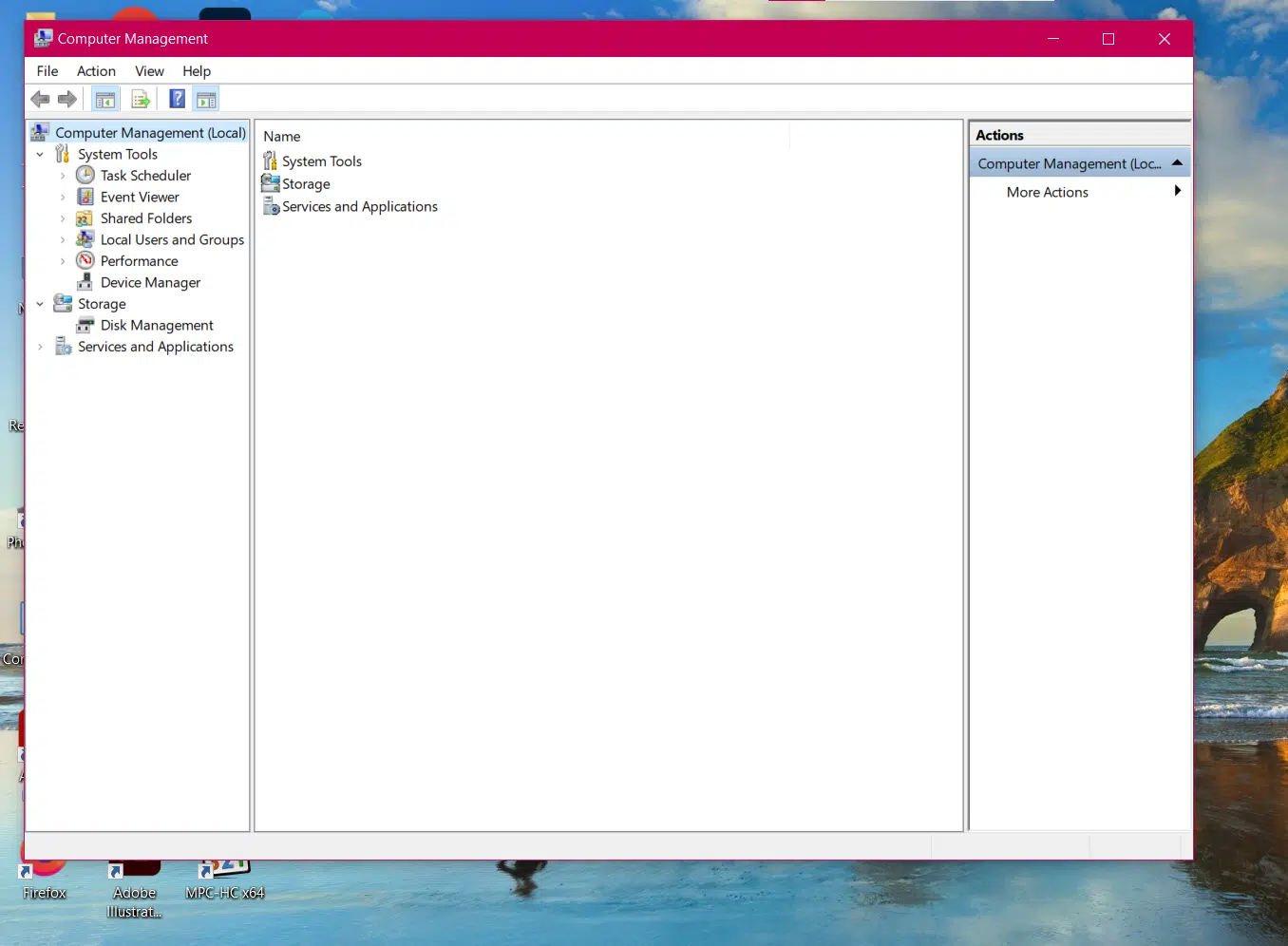The image size is (1288, 946).
Task: Select Performance in the tree
Action: coord(139,261)
